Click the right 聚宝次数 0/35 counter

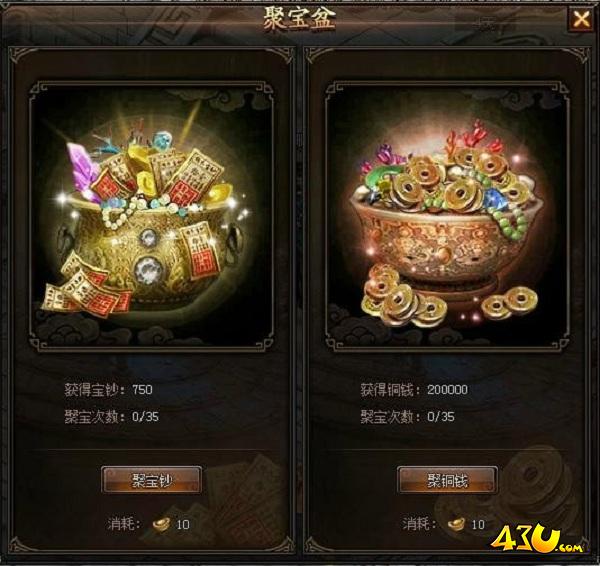[x=408, y=416]
